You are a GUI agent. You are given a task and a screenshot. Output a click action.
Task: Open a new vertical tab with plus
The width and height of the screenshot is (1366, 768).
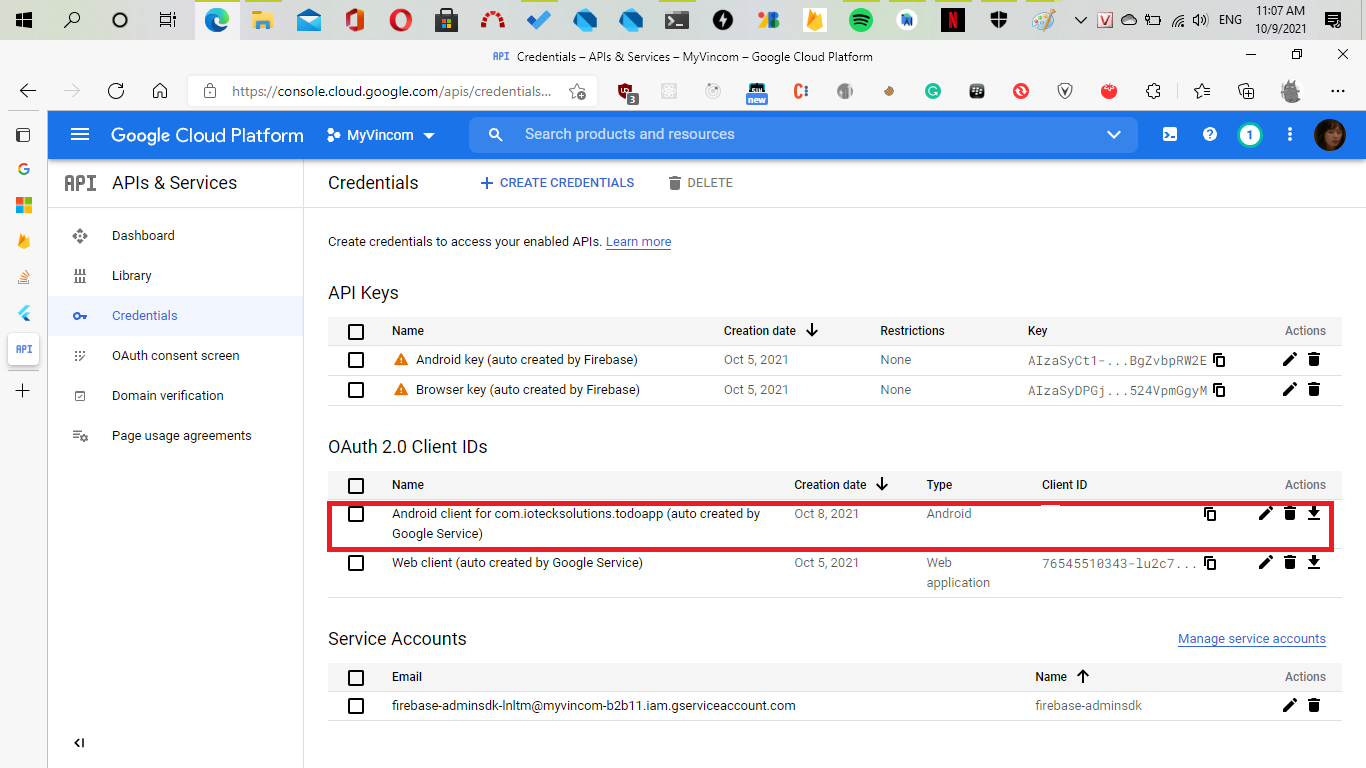pos(23,391)
